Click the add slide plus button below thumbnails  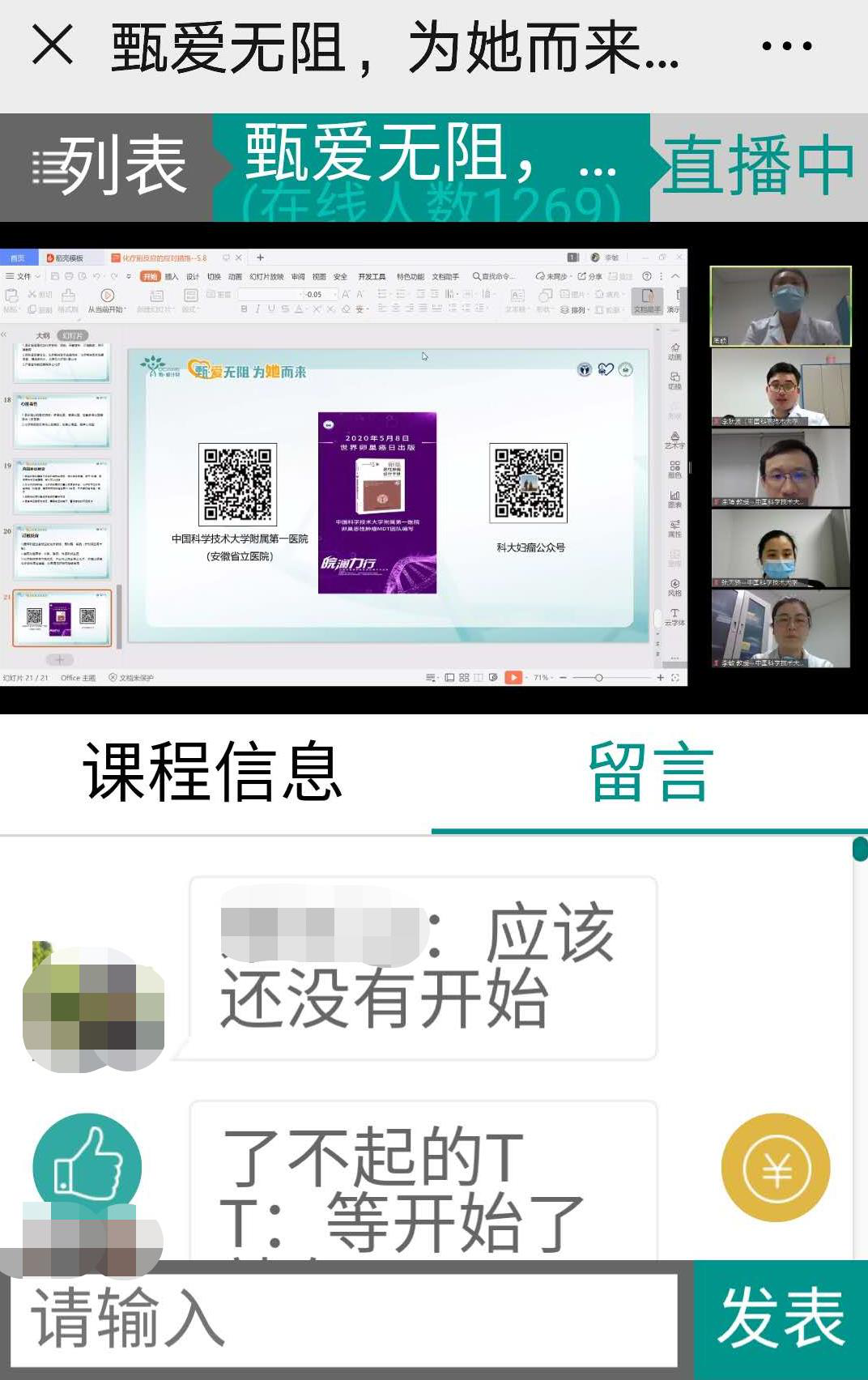[59, 660]
